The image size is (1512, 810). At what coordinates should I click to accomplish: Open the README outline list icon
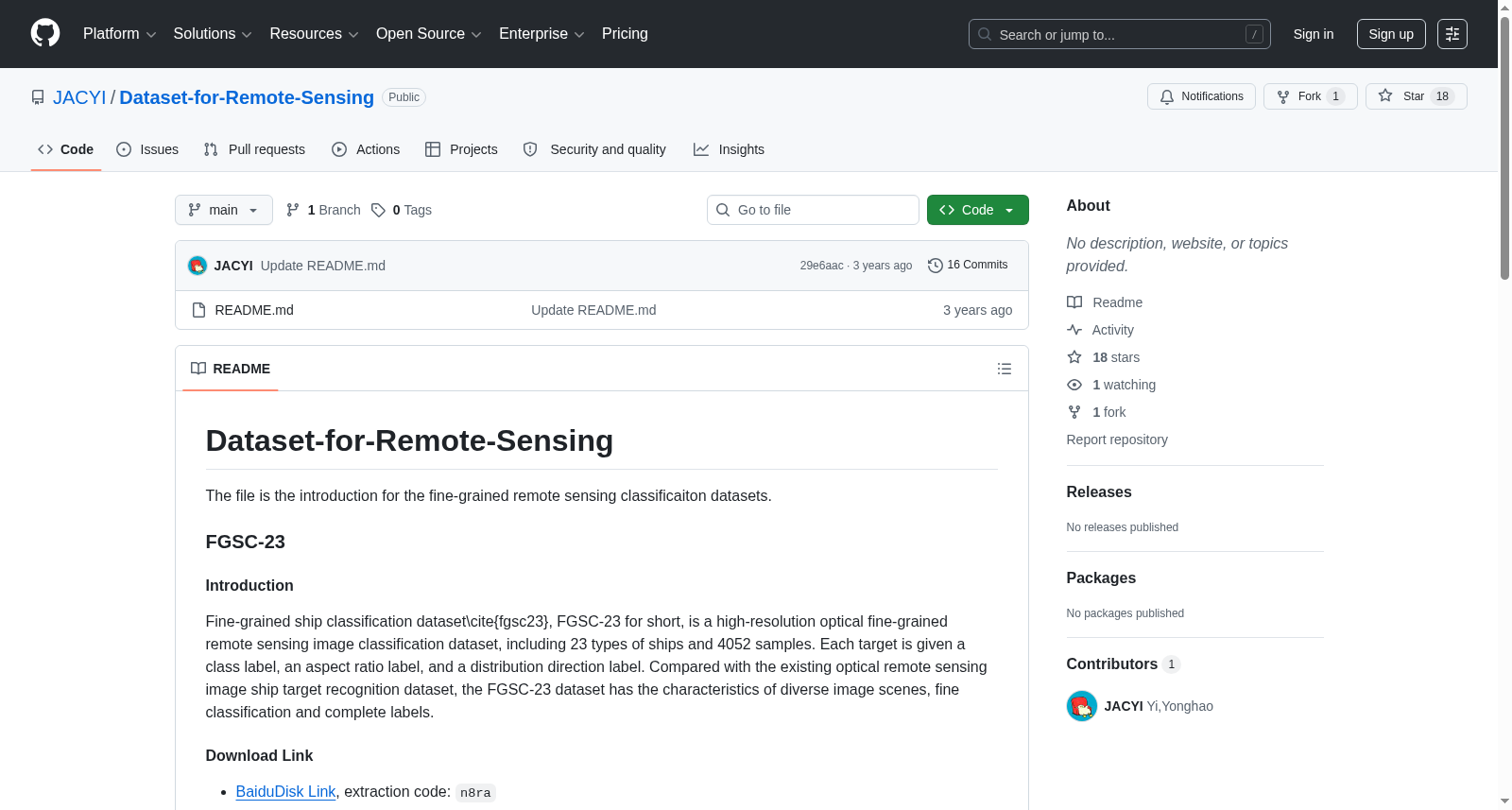(1005, 369)
